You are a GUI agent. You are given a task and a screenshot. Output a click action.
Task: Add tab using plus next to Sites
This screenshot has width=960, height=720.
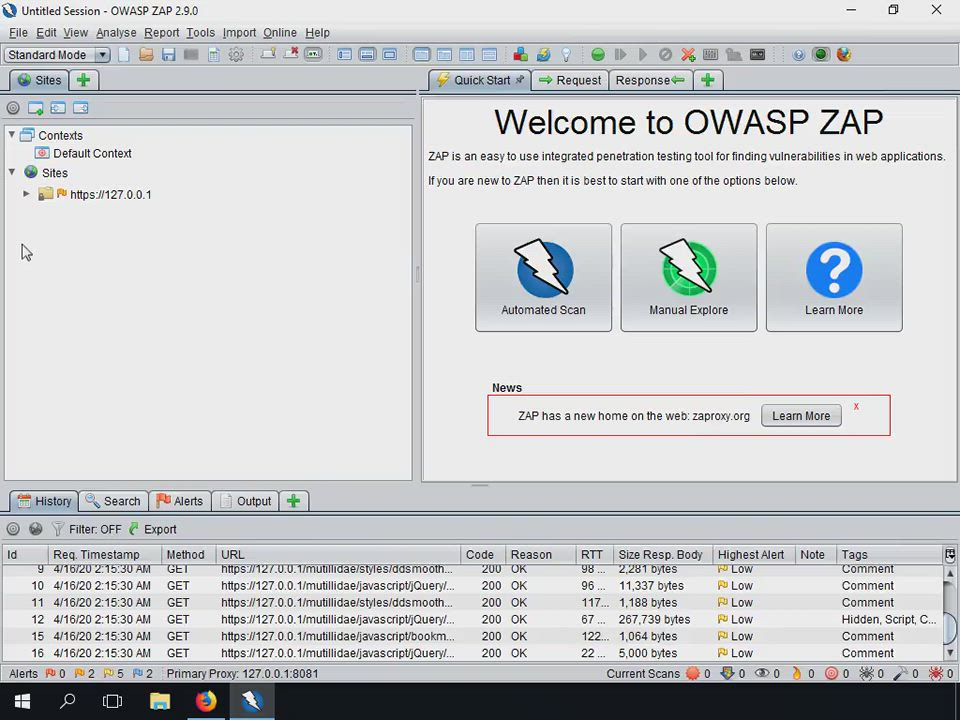[84, 80]
